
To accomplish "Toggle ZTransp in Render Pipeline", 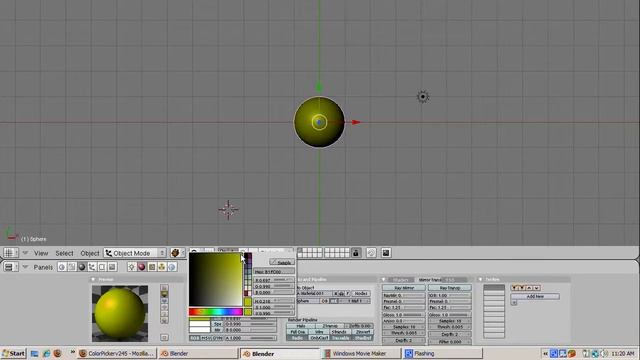I will pos(330,326).
